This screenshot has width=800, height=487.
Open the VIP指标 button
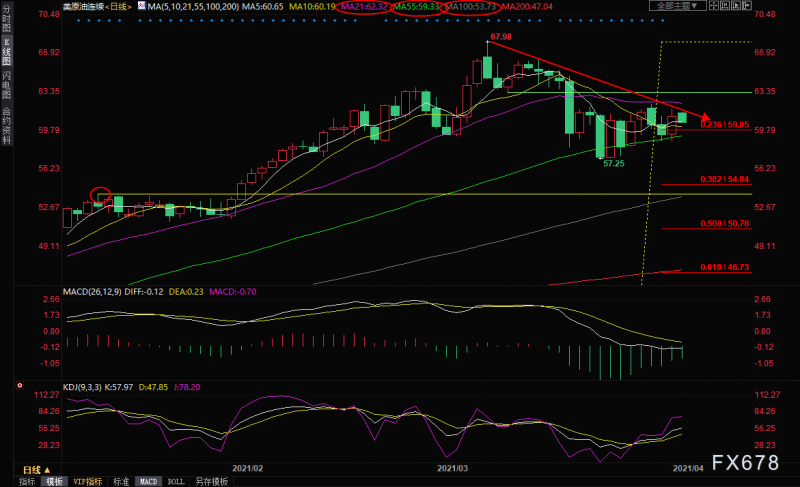coord(87,481)
